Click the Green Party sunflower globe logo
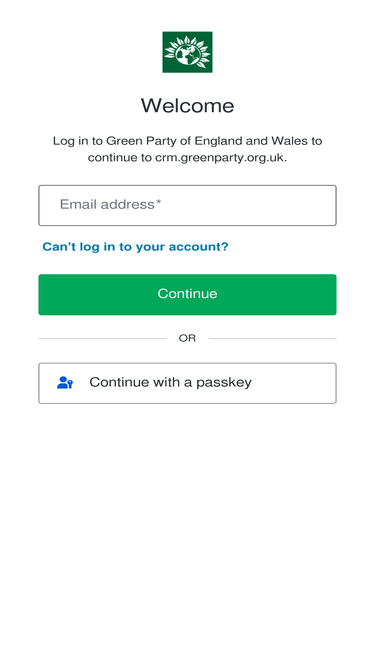Viewport: 375px width, 667px height. coord(187,52)
